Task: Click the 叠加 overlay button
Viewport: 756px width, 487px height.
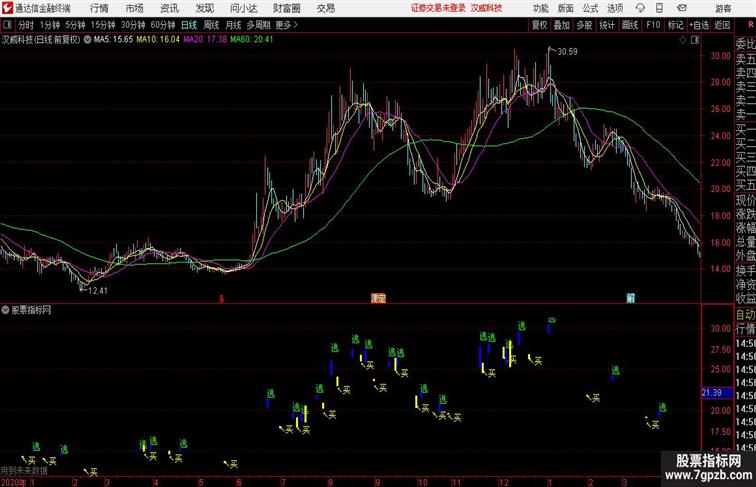Action: coord(562,25)
